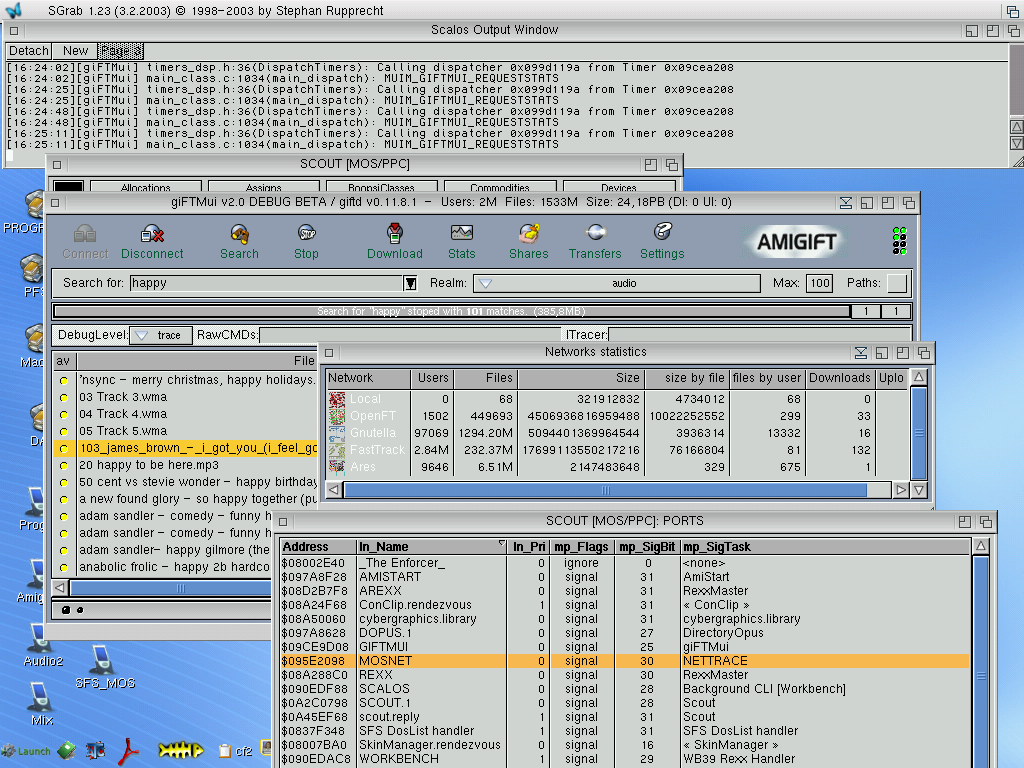Open the Stats toolbar icon
This screenshot has height=768, width=1024.
(462, 232)
